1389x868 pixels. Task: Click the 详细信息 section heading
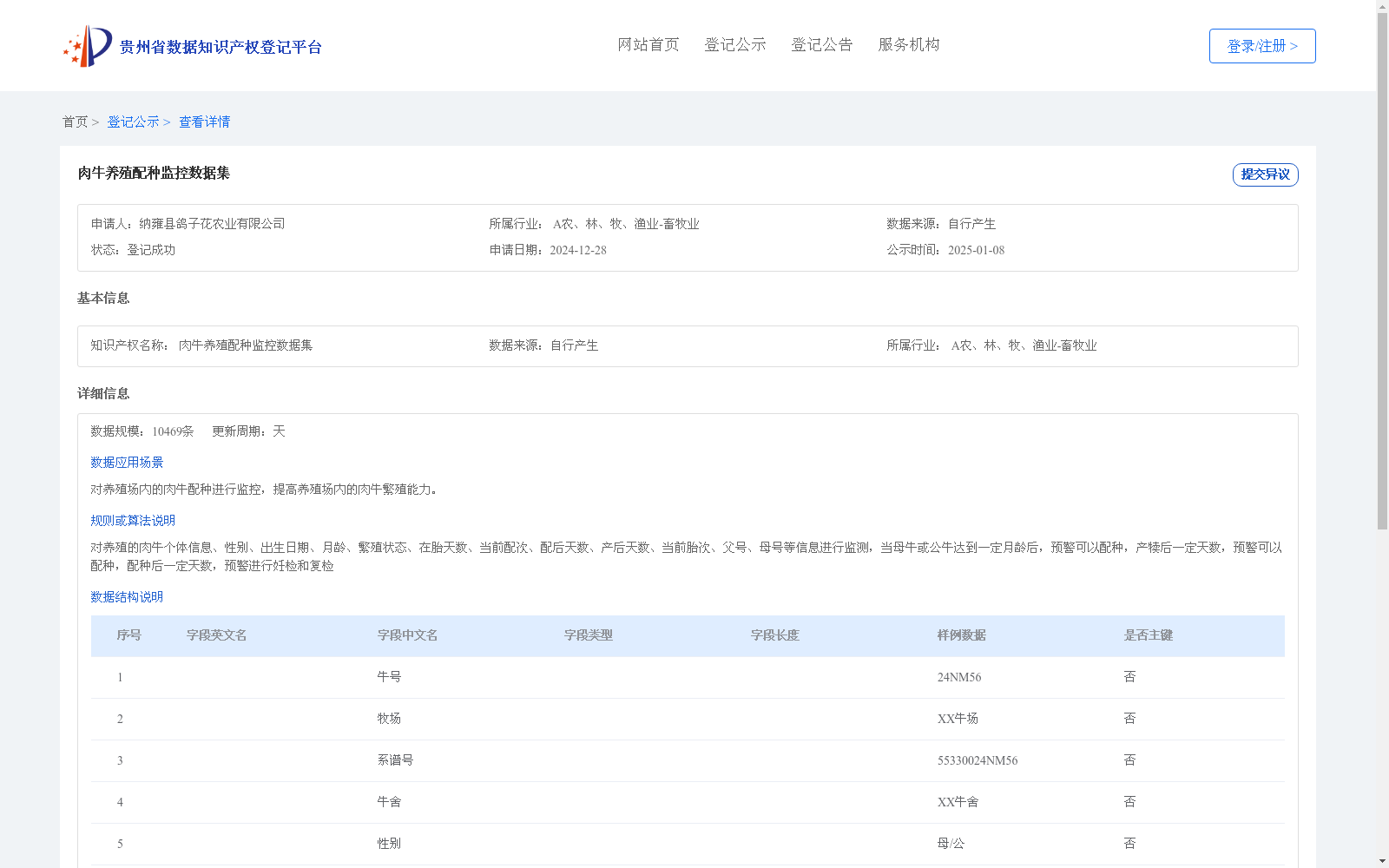(103, 394)
